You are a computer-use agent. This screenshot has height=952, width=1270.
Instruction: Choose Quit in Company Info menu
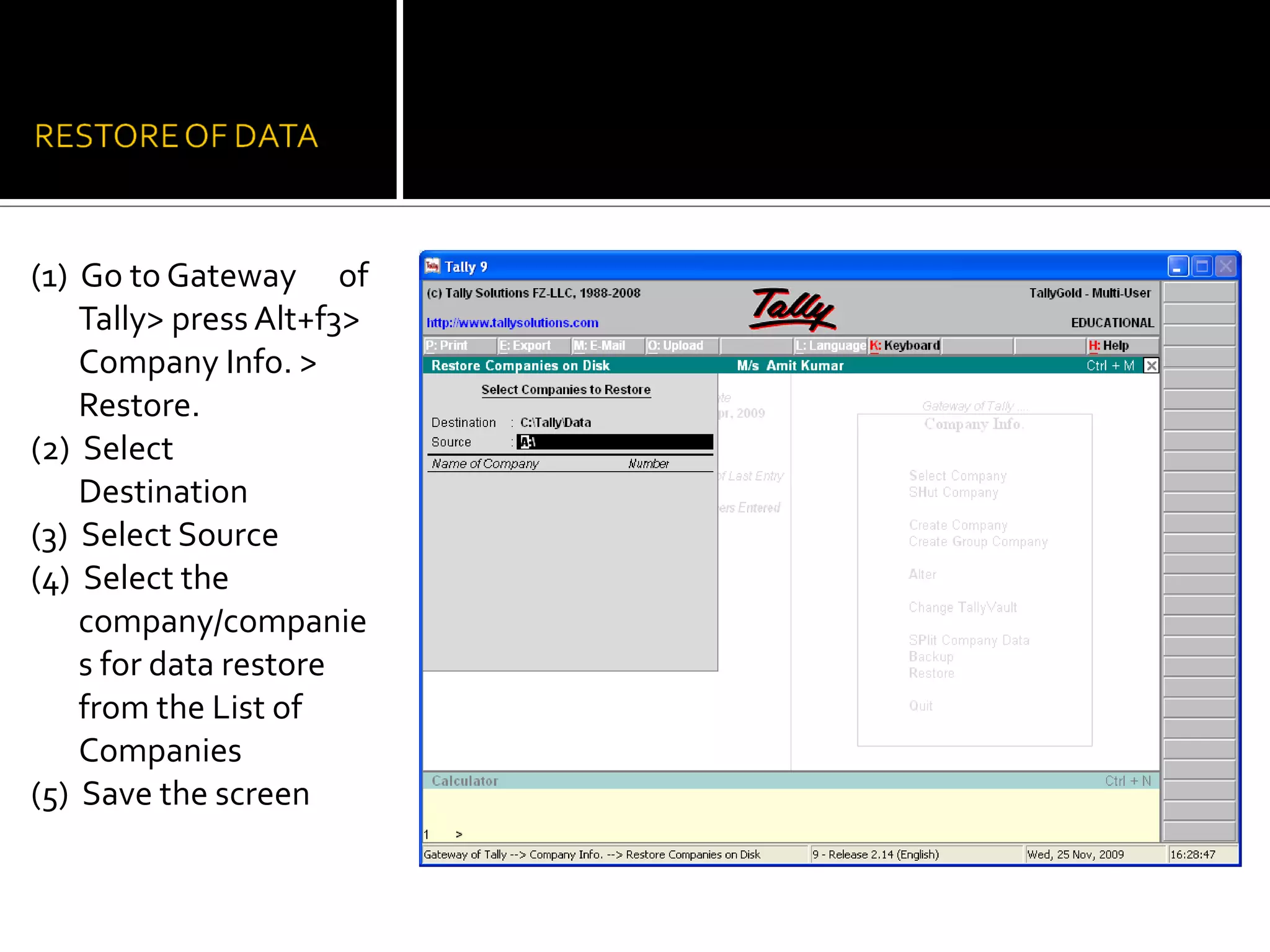point(920,706)
